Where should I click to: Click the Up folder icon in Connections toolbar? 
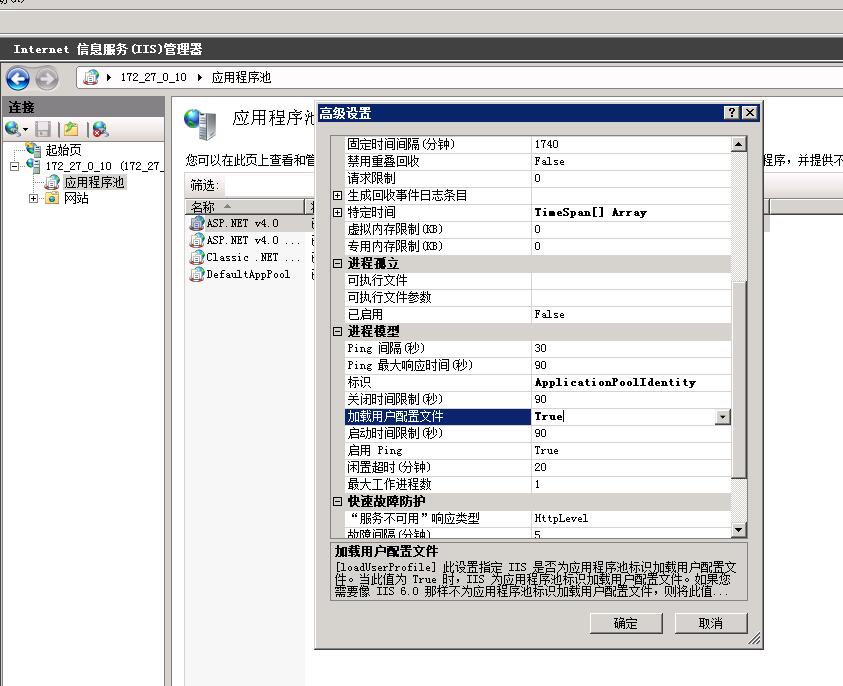[71, 129]
